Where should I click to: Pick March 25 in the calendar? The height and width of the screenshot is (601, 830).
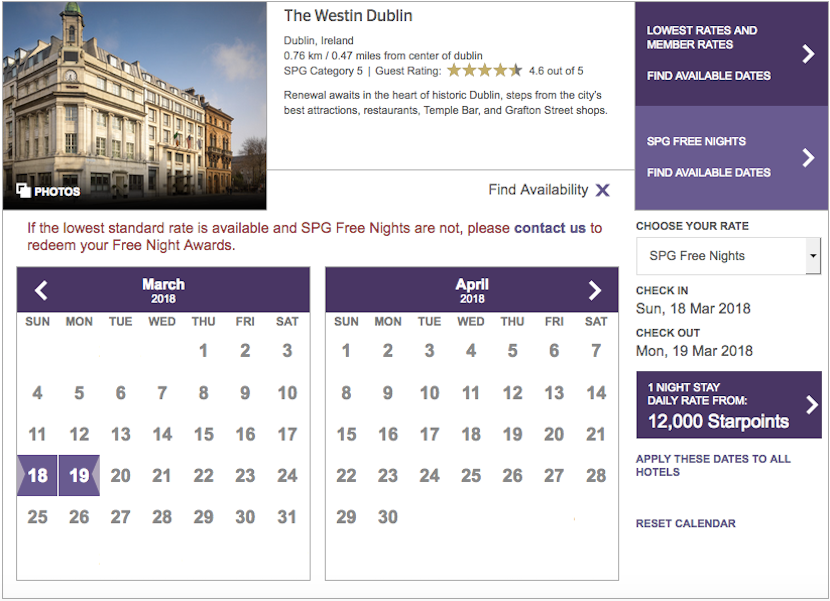click(x=38, y=517)
